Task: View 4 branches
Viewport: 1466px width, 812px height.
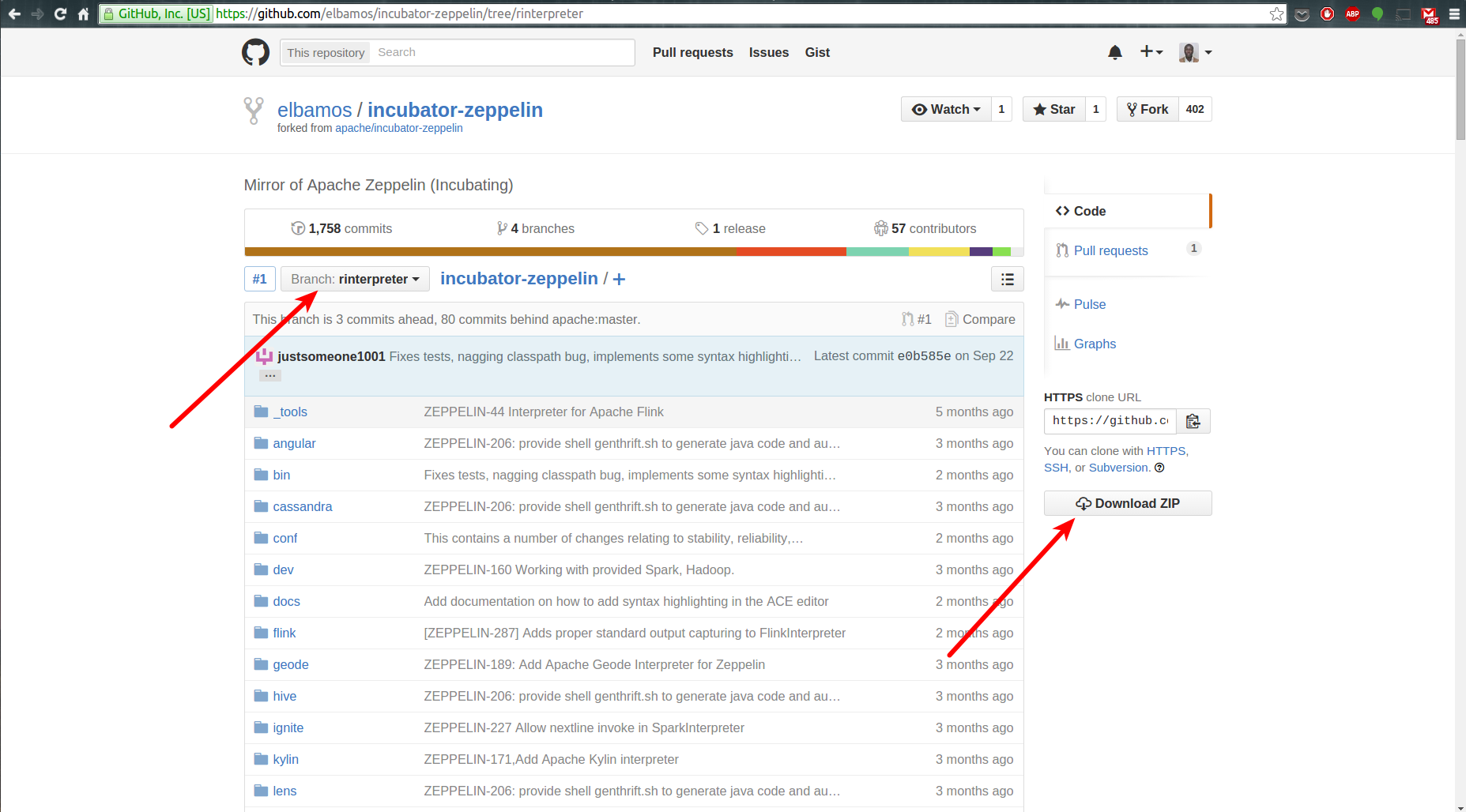Action: tap(535, 228)
